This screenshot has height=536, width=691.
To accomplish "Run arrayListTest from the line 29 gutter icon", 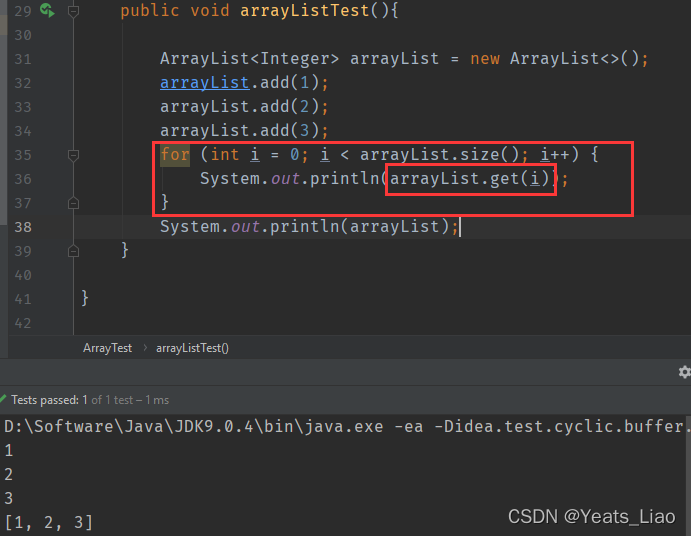I will click(x=47, y=10).
